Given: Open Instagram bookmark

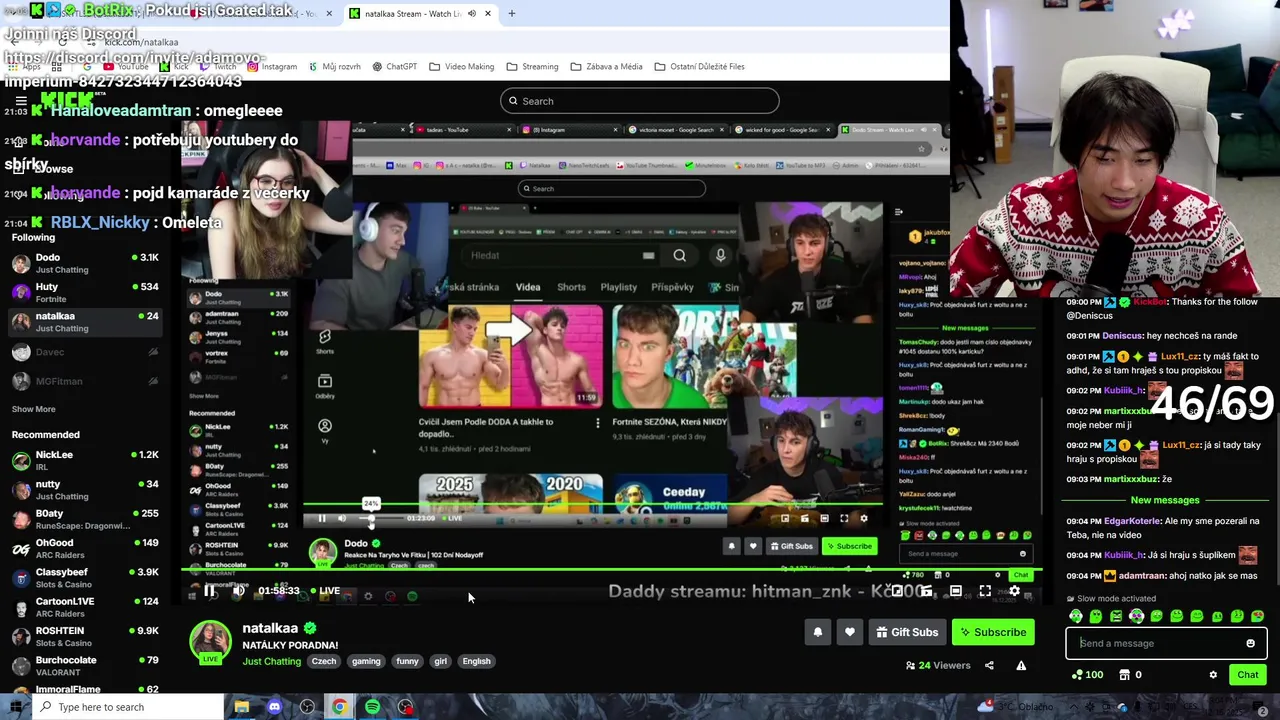Looking at the screenshot, I should 272,67.
